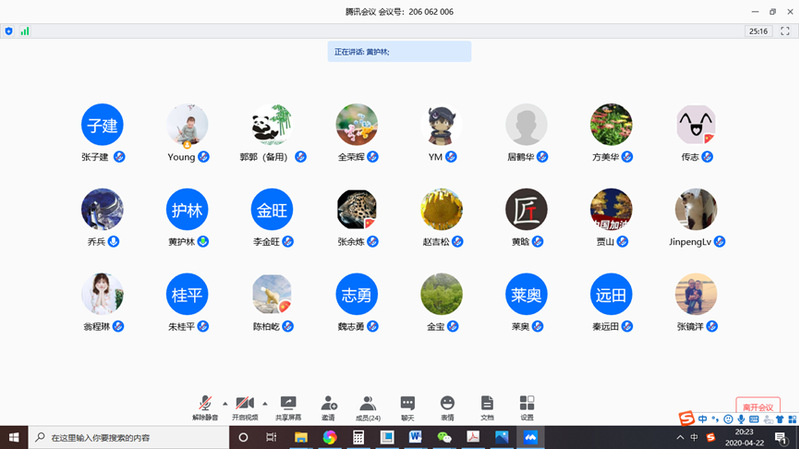Open the 聊天 chat icon
This screenshot has height=449, width=799.
tap(407, 405)
